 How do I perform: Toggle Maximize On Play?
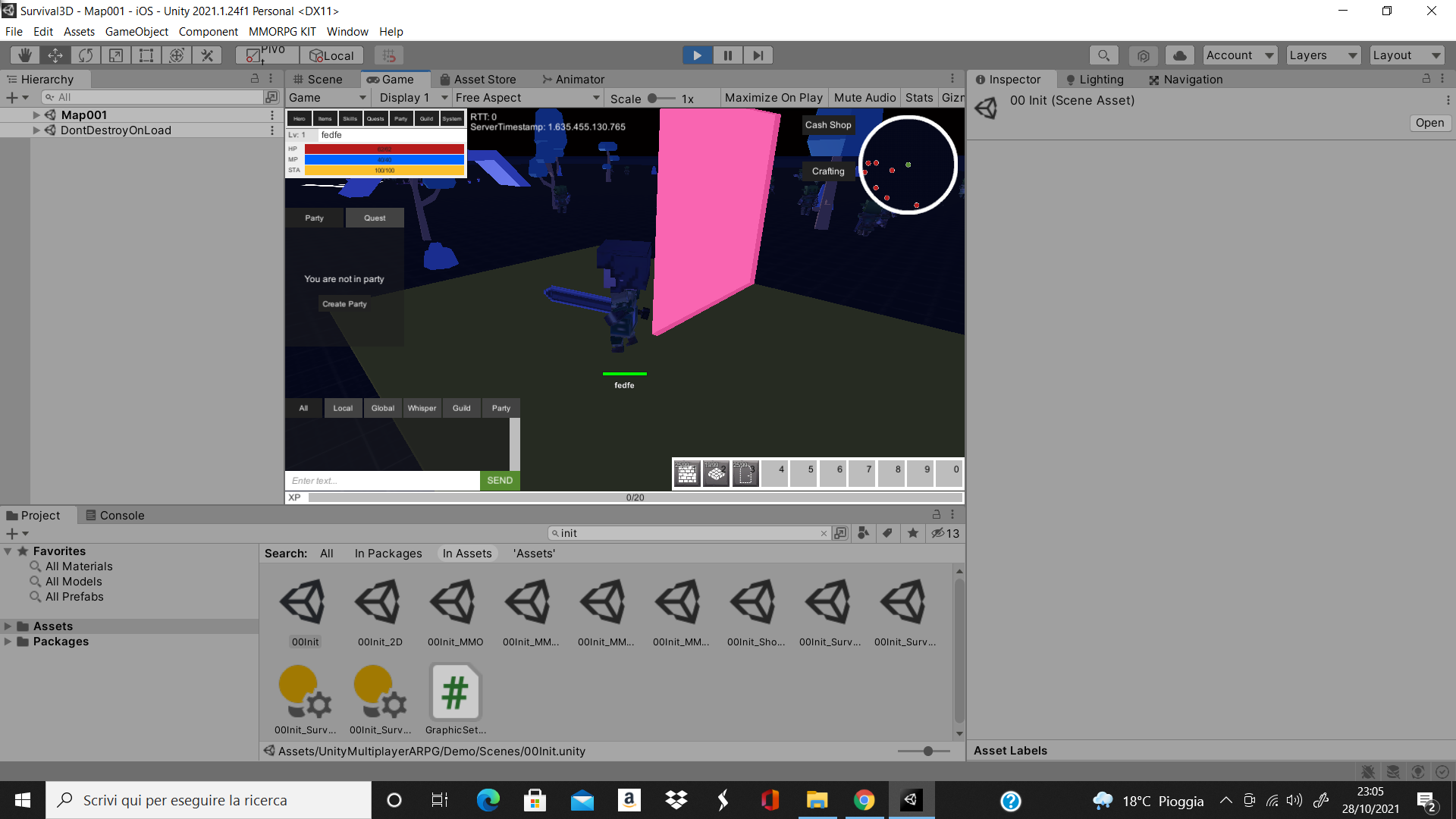point(773,98)
